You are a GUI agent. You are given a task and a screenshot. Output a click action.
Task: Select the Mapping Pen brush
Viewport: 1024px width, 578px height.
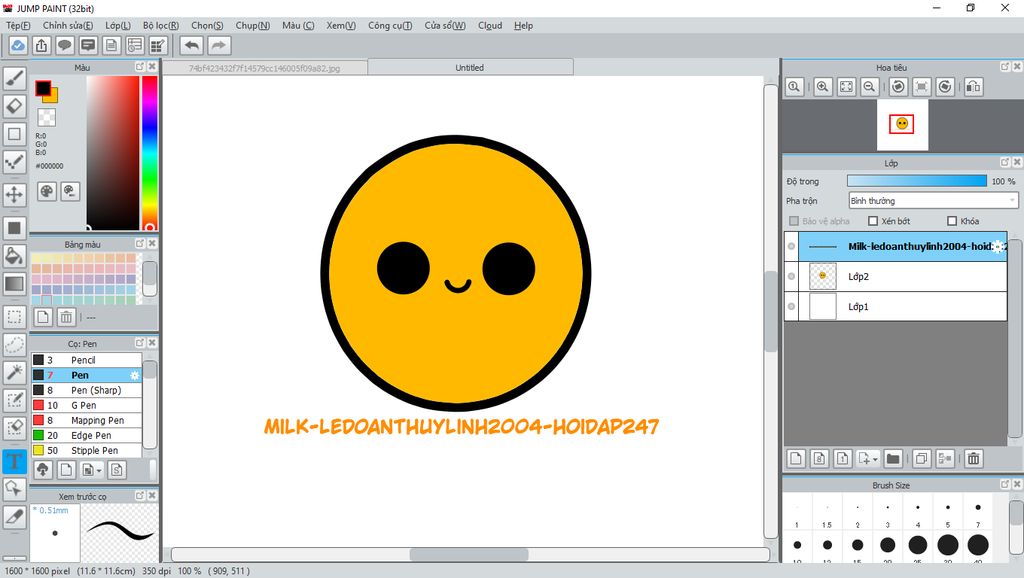tap(86, 420)
